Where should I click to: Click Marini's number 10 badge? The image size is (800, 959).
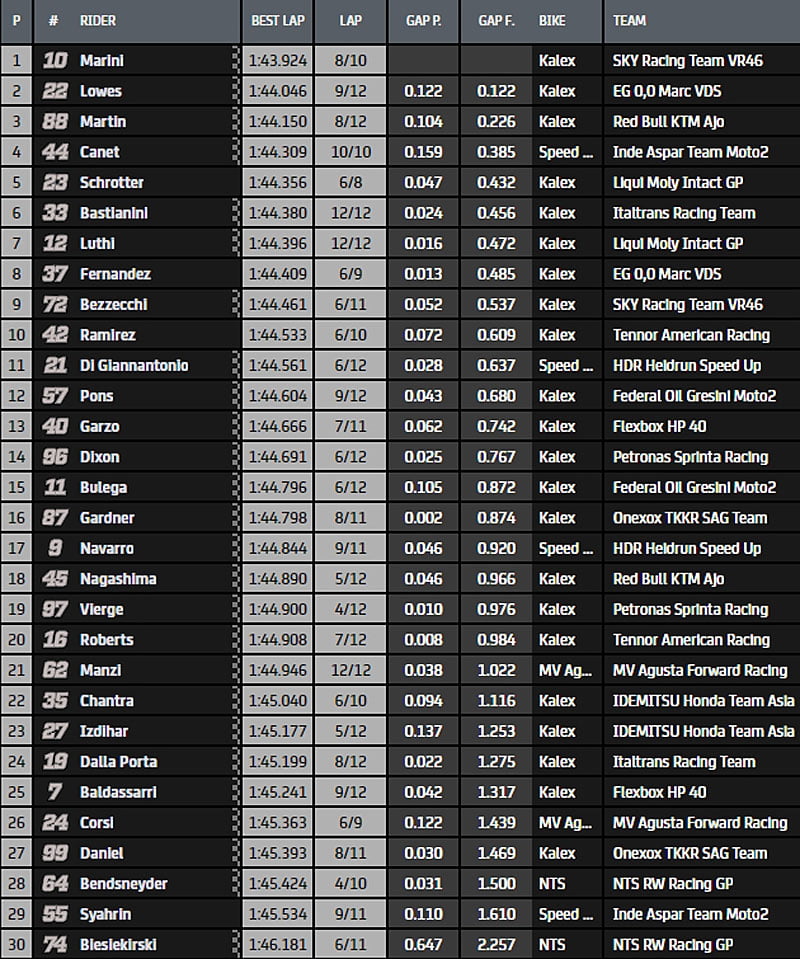point(56,61)
